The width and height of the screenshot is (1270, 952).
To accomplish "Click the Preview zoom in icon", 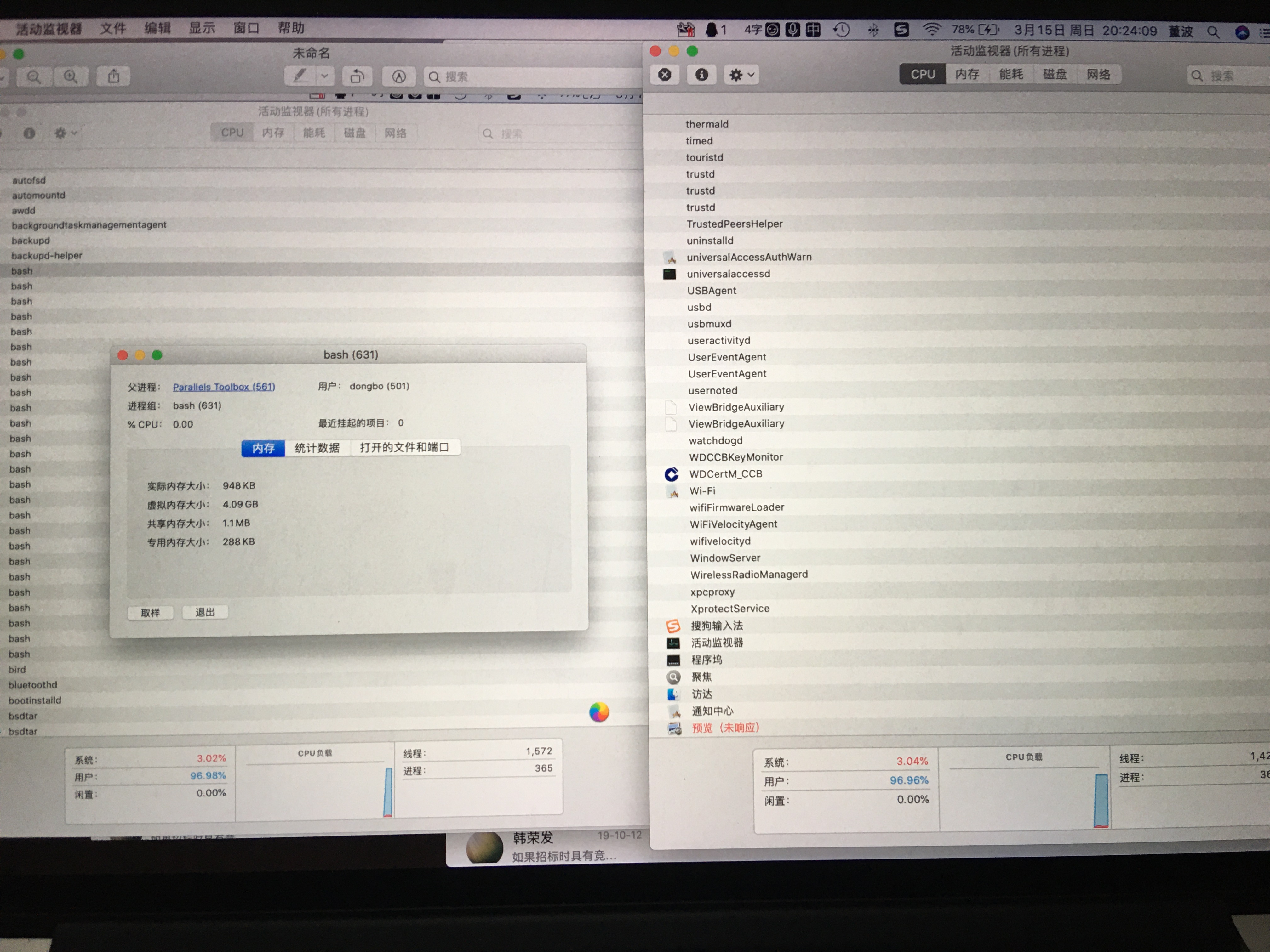I will 71,76.
